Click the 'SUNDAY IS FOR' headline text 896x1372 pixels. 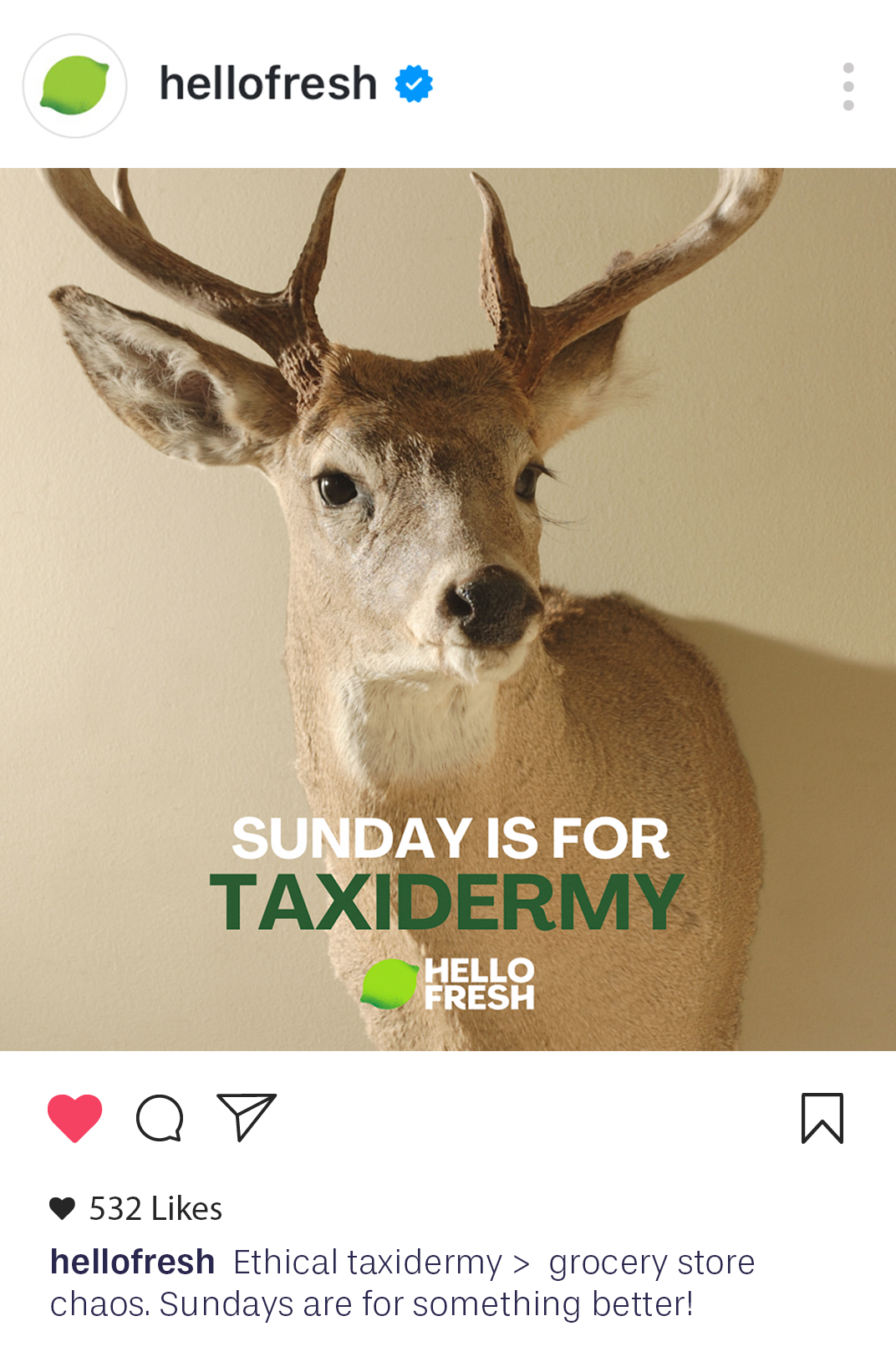451,838
